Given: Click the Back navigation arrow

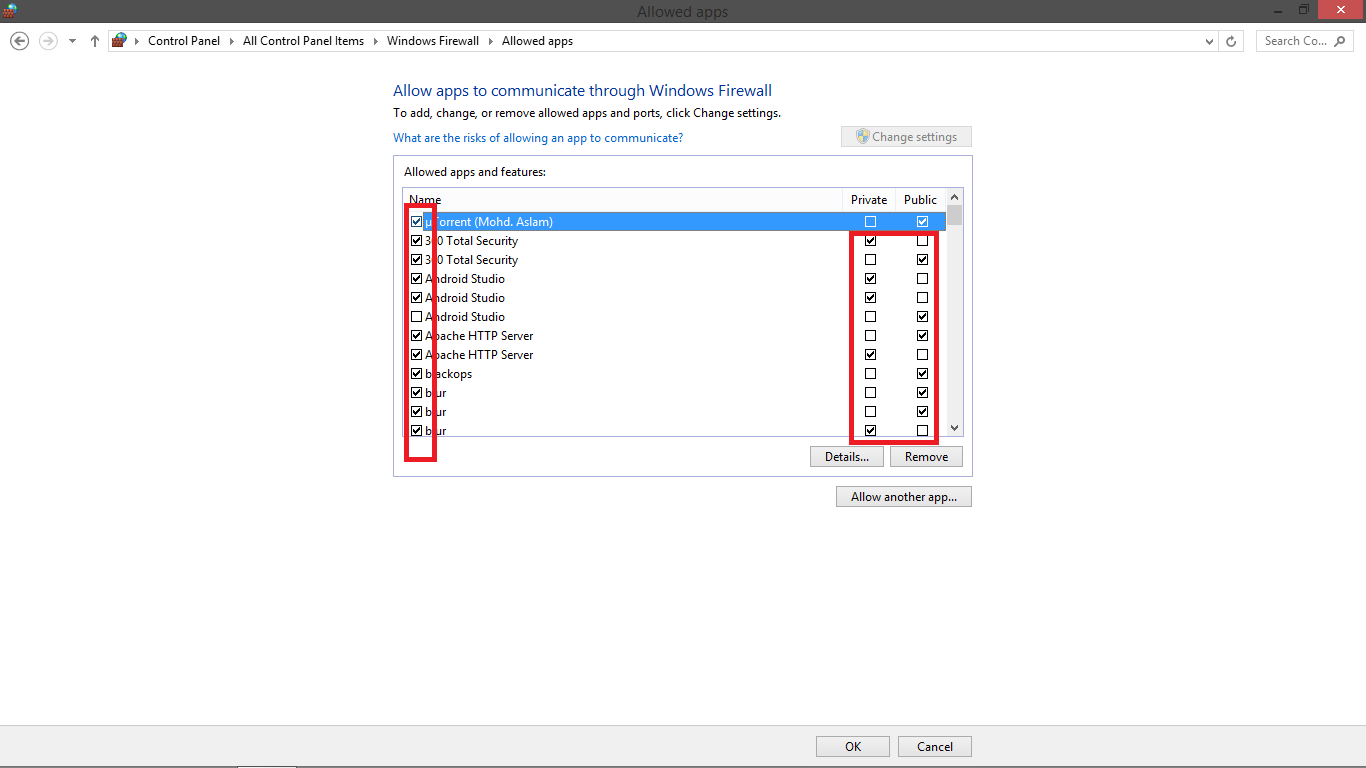Looking at the screenshot, I should pos(19,41).
